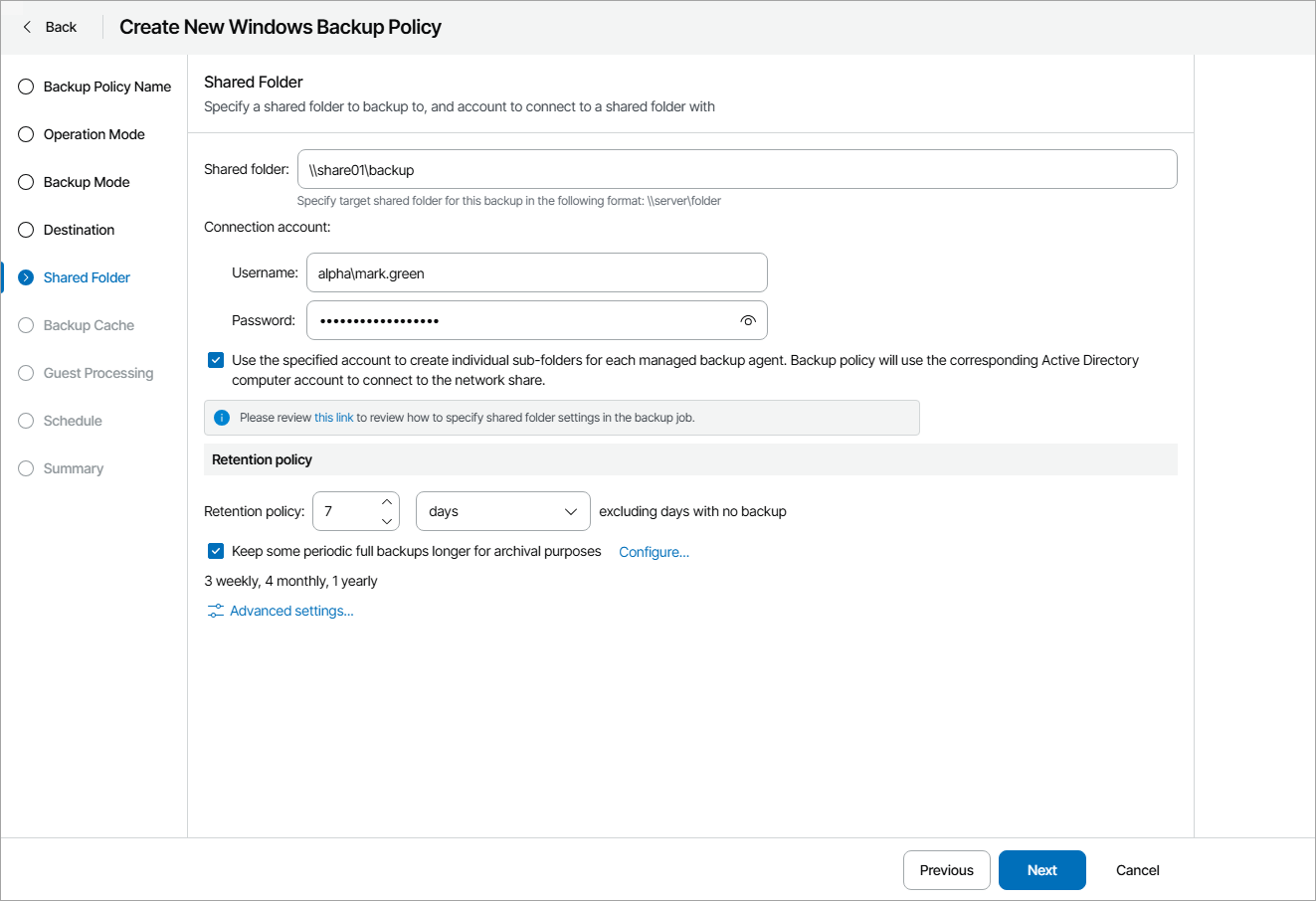Click the Operation Mode step circle
Image resolution: width=1316 pixels, height=901 pixels.
(26, 134)
